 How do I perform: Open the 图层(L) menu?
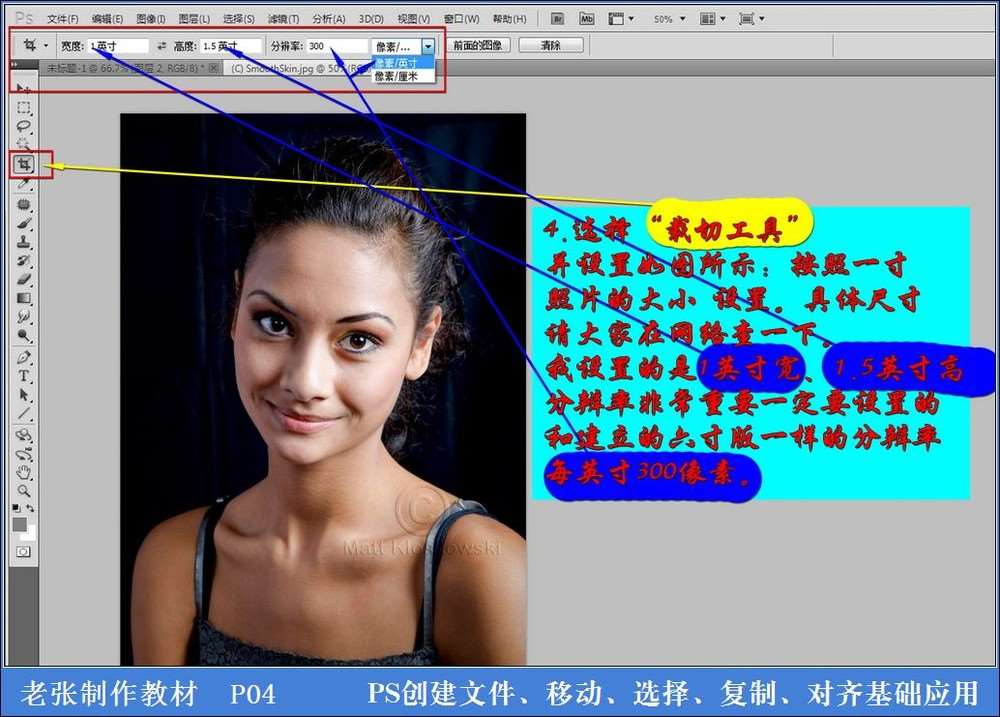193,19
